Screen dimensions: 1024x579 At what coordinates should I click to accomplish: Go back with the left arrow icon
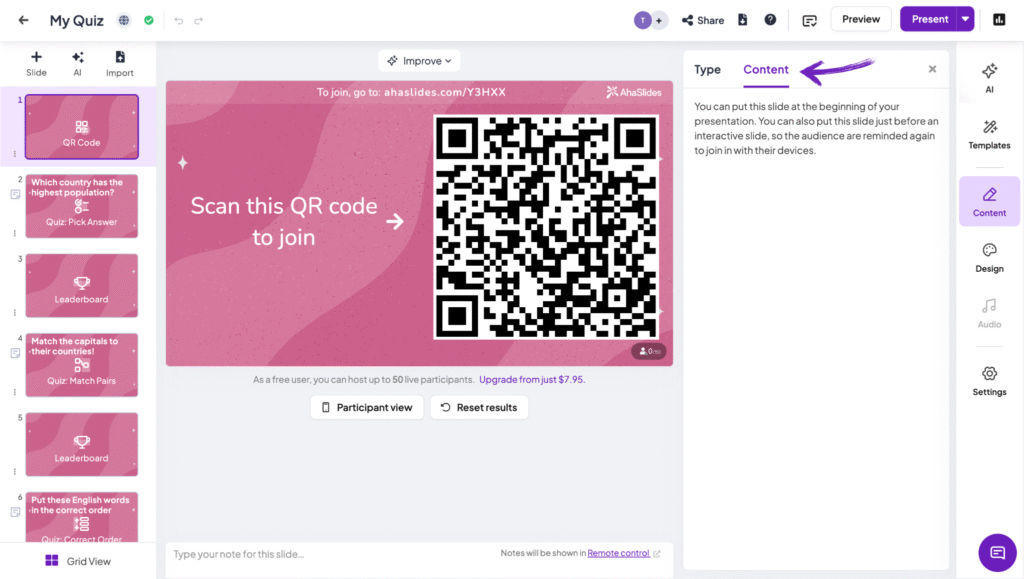tap(24, 20)
